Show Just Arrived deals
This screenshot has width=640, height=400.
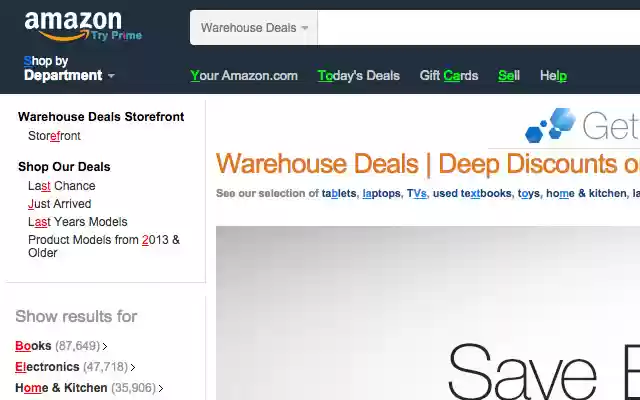(x=60, y=204)
